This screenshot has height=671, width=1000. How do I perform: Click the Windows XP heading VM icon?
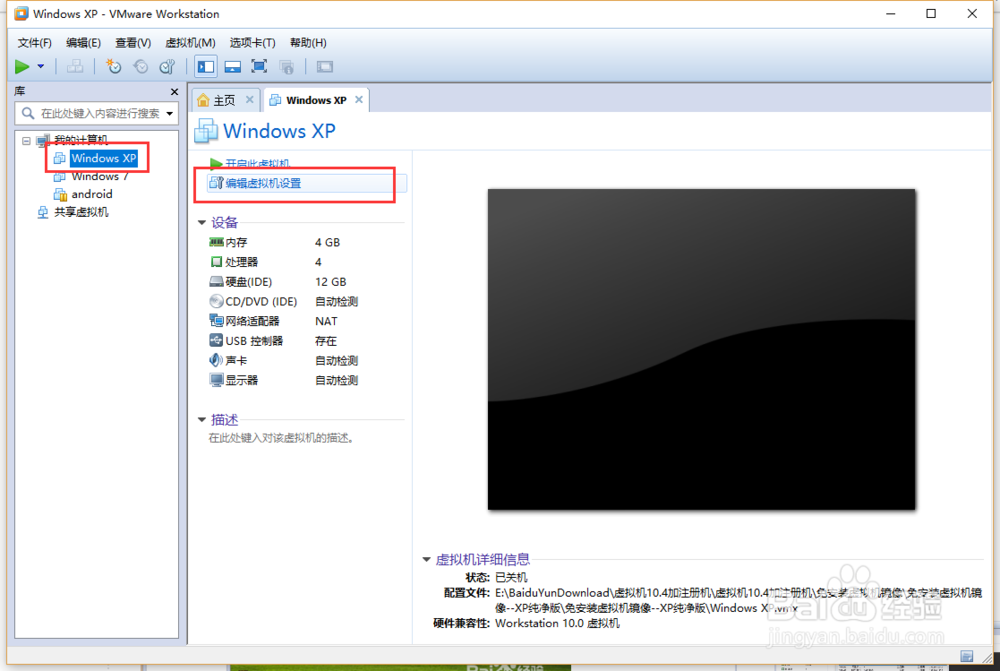[206, 130]
